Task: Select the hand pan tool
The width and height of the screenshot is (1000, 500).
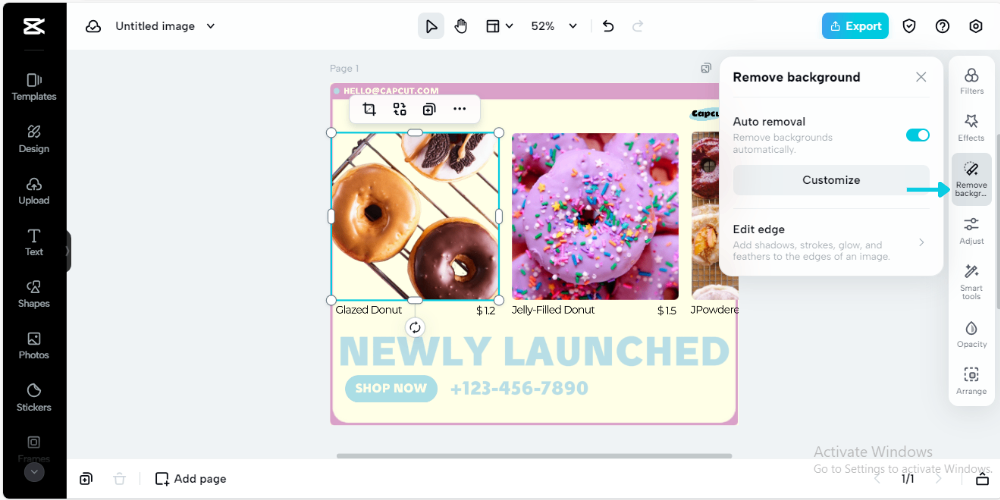Action: tap(460, 26)
